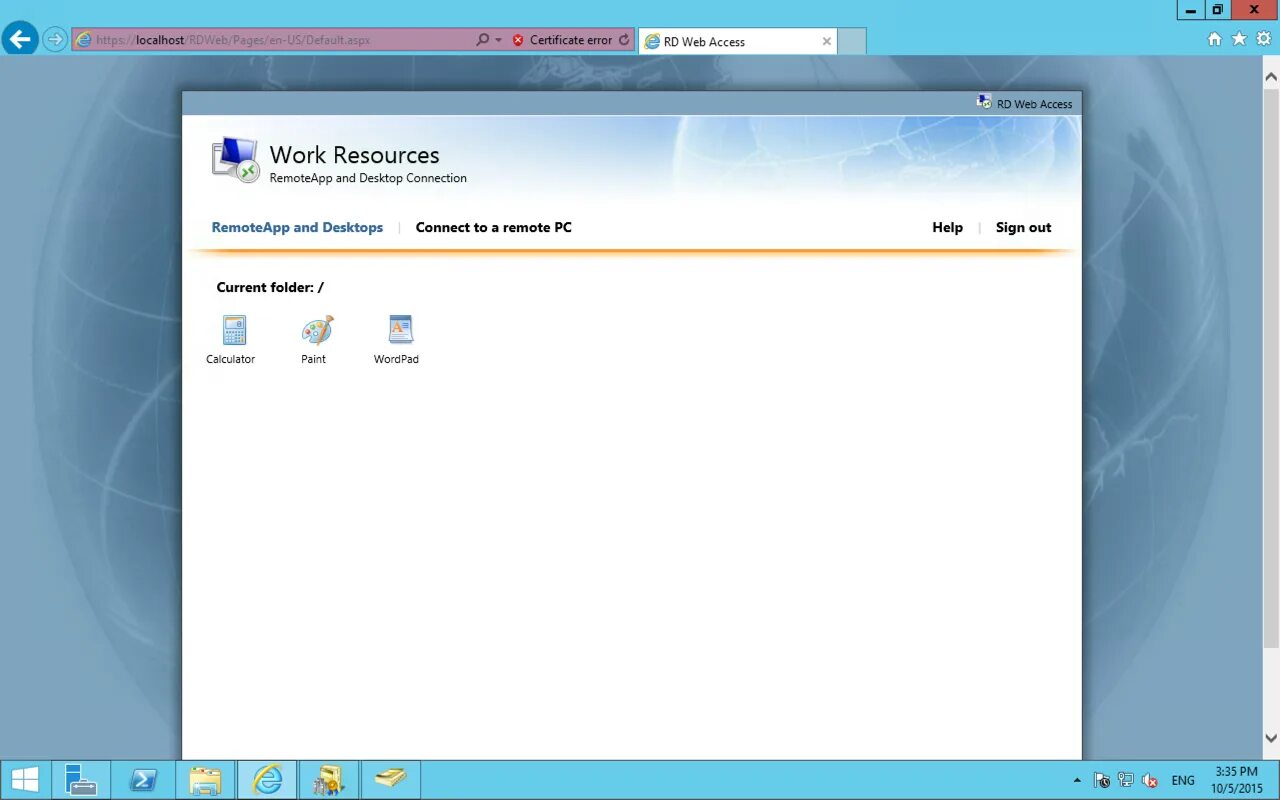
Task: Switch to RemoteApp and Desktops tab
Action: tap(297, 227)
